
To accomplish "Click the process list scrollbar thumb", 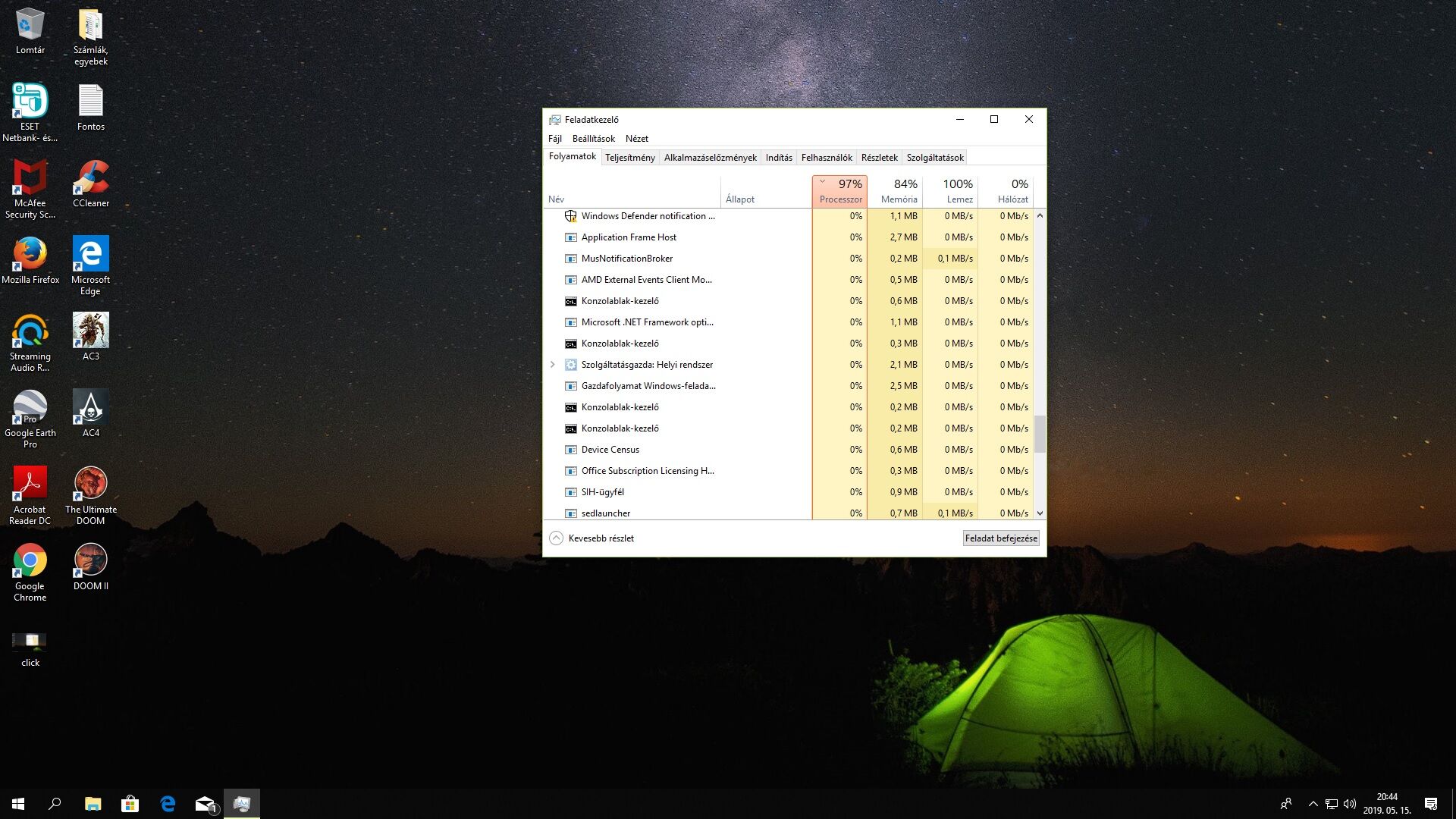I will click(1040, 434).
